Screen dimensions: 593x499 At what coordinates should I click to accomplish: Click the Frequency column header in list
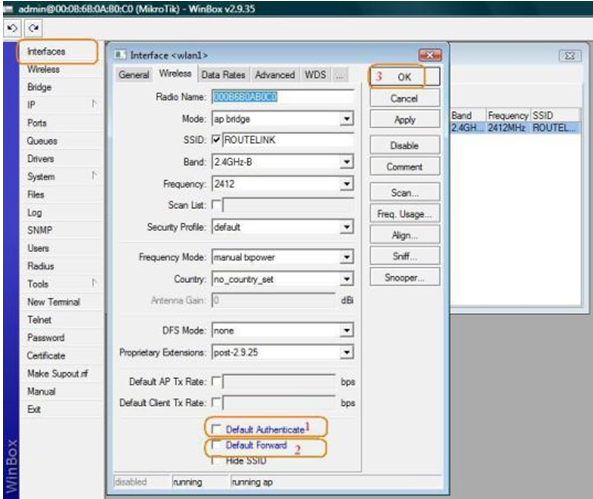(x=508, y=115)
